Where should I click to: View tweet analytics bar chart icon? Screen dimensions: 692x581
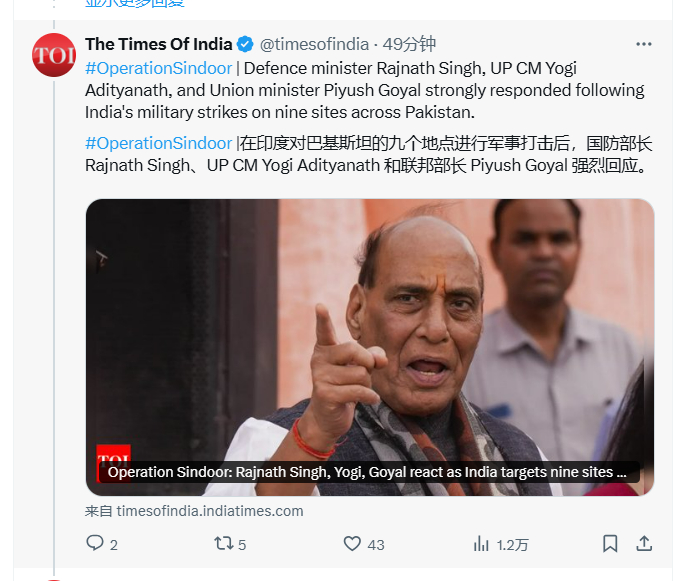pos(481,544)
